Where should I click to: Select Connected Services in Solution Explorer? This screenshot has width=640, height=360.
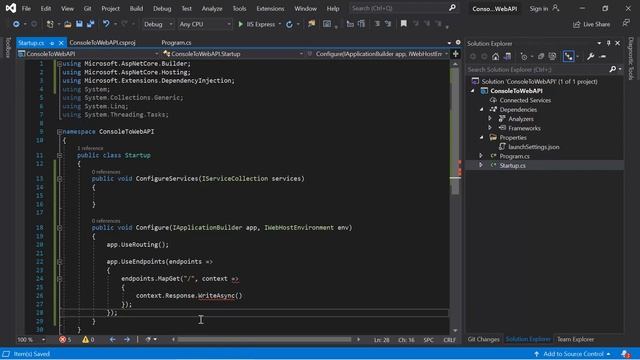pyautogui.click(x=525, y=100)
